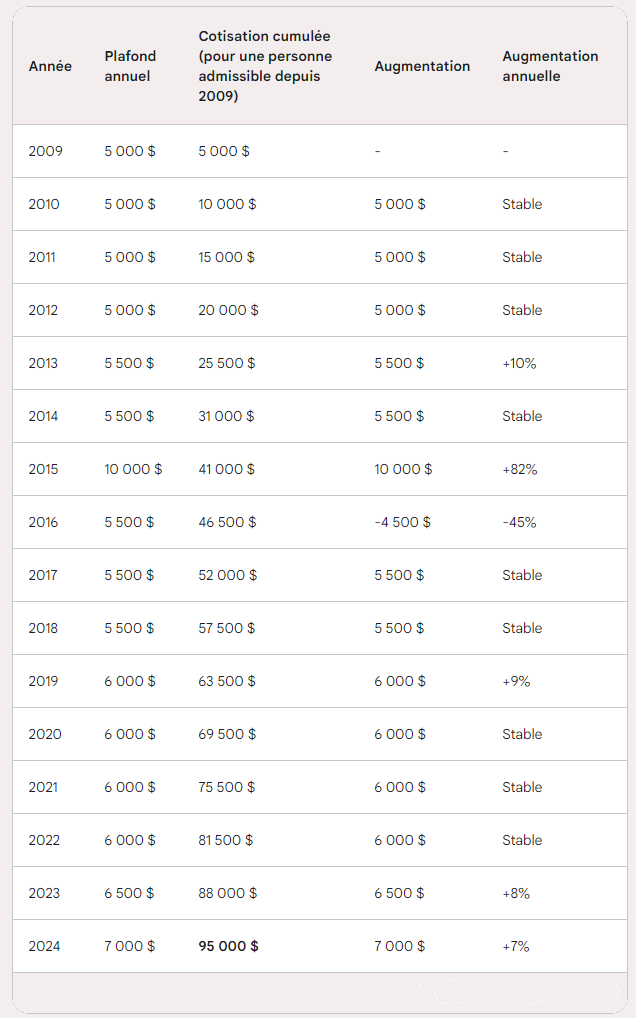
Task: Select the +10% value in the 2013 row
Action: pos(519,364)
